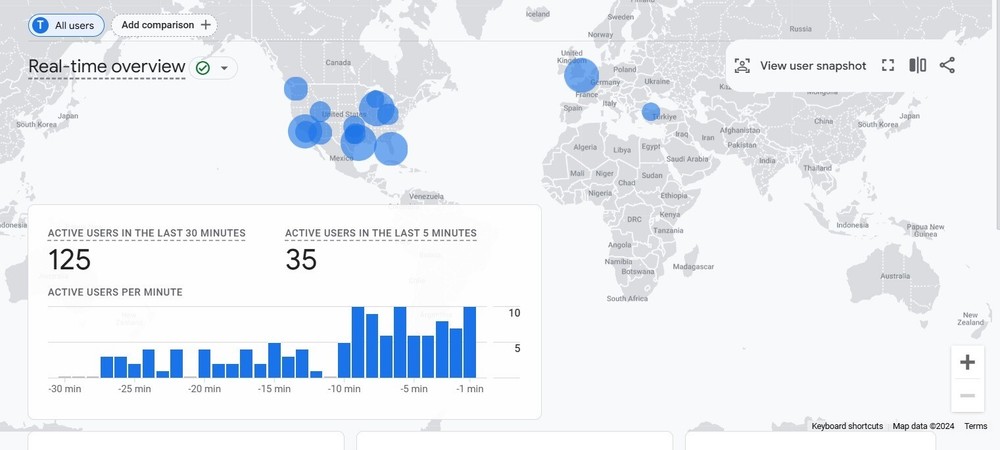
Task: Zoom in the map with plus
Action: (x=967, y=362)
